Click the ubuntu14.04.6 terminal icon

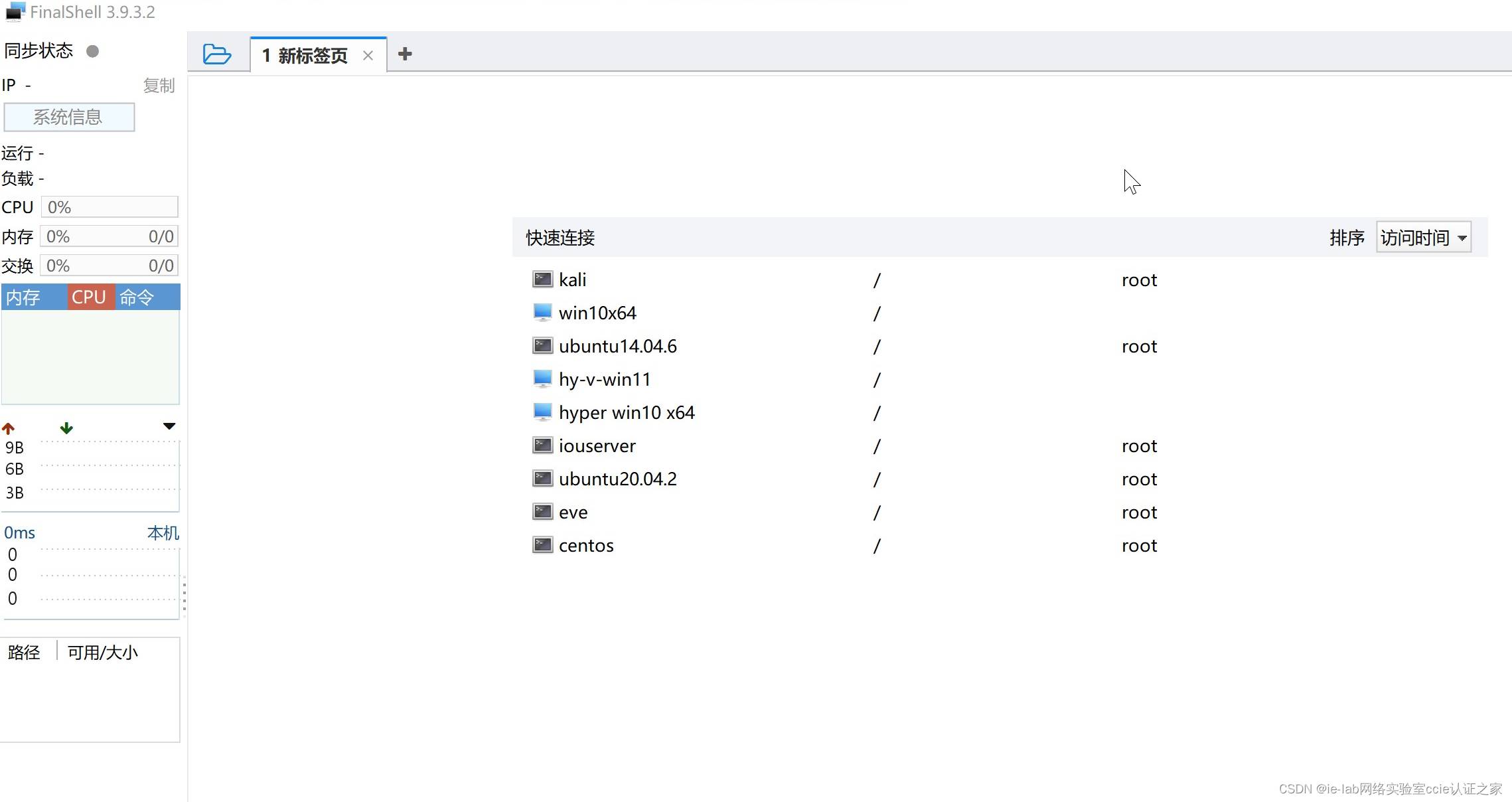(x=543, y=346)
